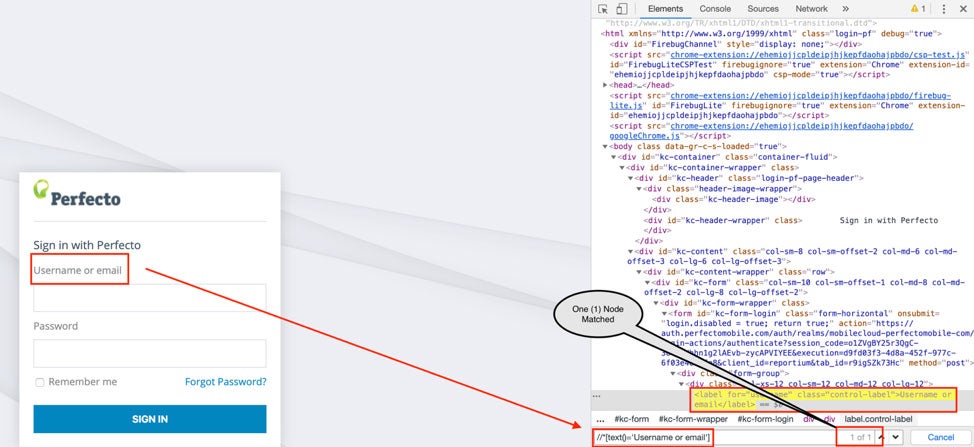This screenshot has width=974, height=447.
Task: Open the DevTools three-dot menu
Action: click(x=944, y=9)
